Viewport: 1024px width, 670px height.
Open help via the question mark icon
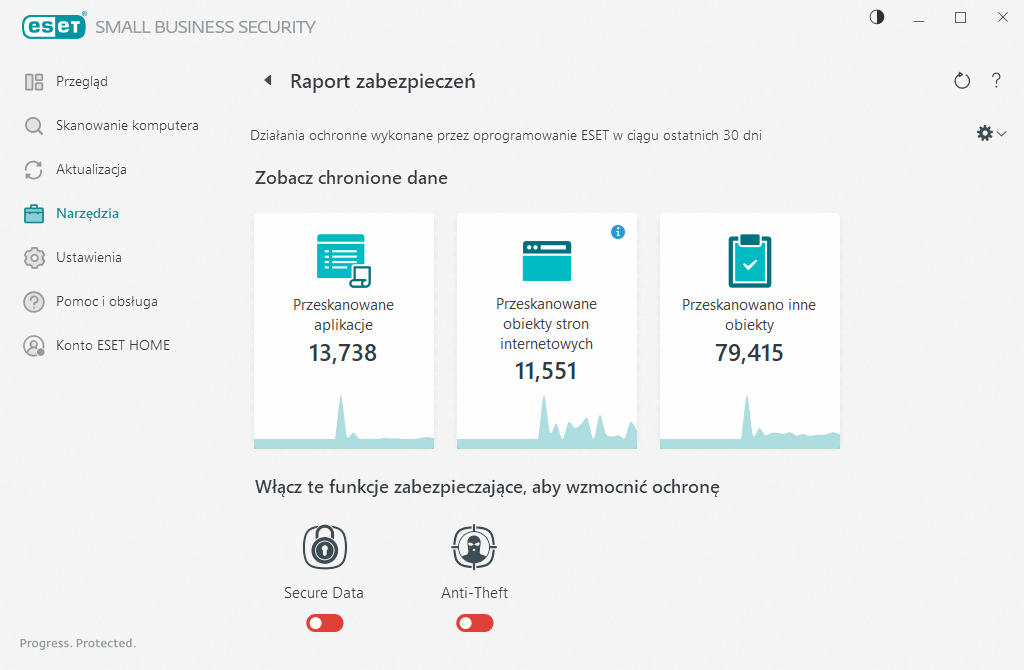(996, 81)
